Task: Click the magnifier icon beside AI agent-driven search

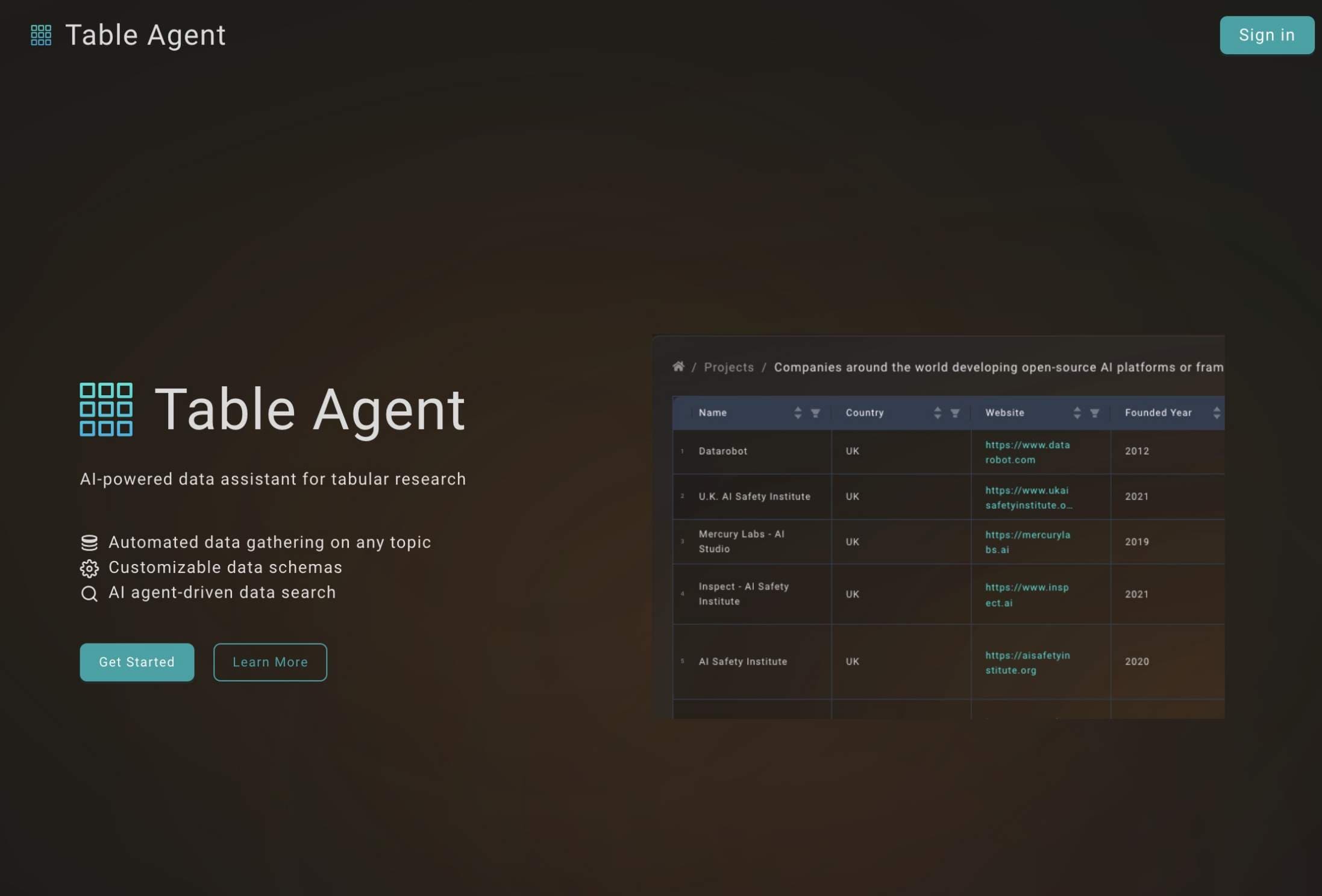Action: [89, 594]
